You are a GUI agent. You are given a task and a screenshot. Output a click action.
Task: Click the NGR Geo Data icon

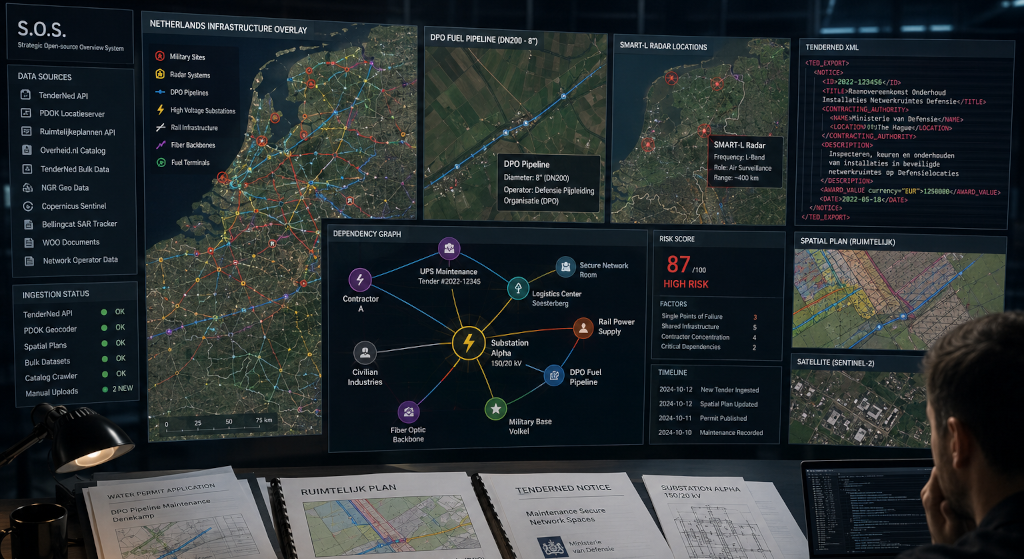27,187
